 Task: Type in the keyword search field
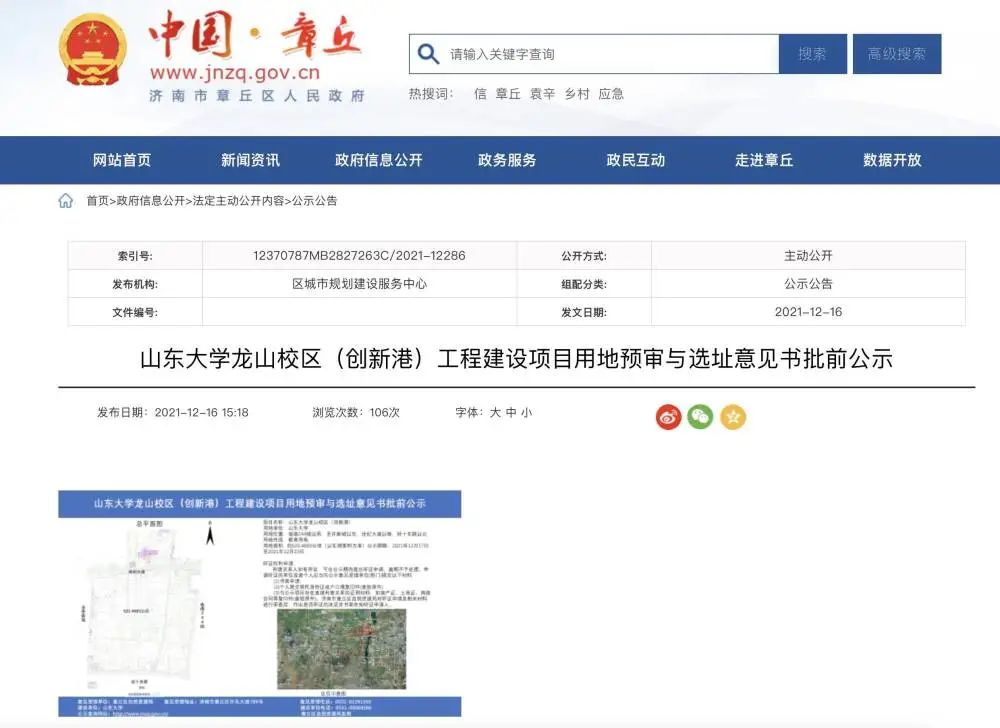point(610,54)
